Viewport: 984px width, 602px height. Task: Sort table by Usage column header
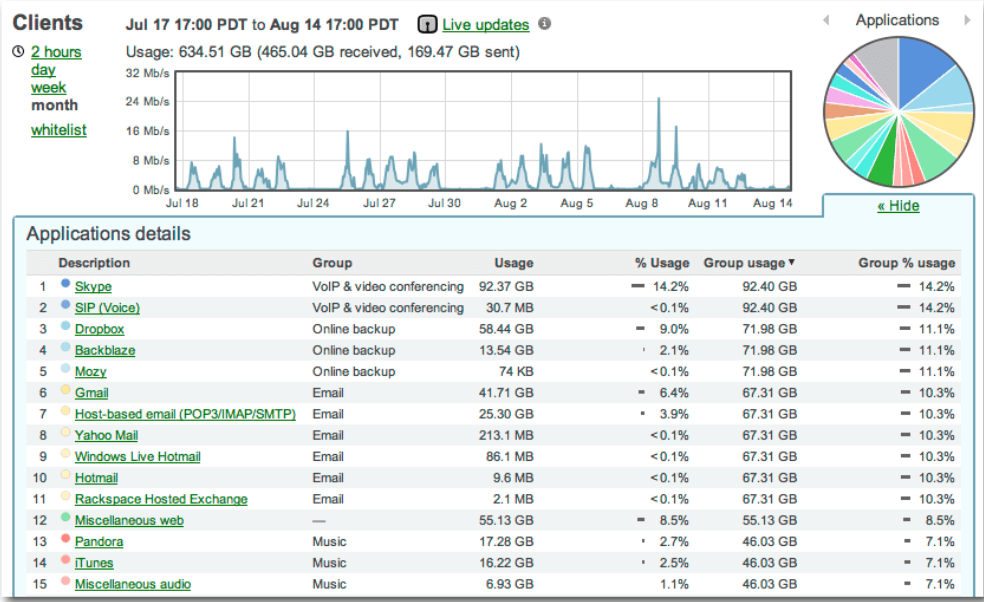click(x=514, y=263)
